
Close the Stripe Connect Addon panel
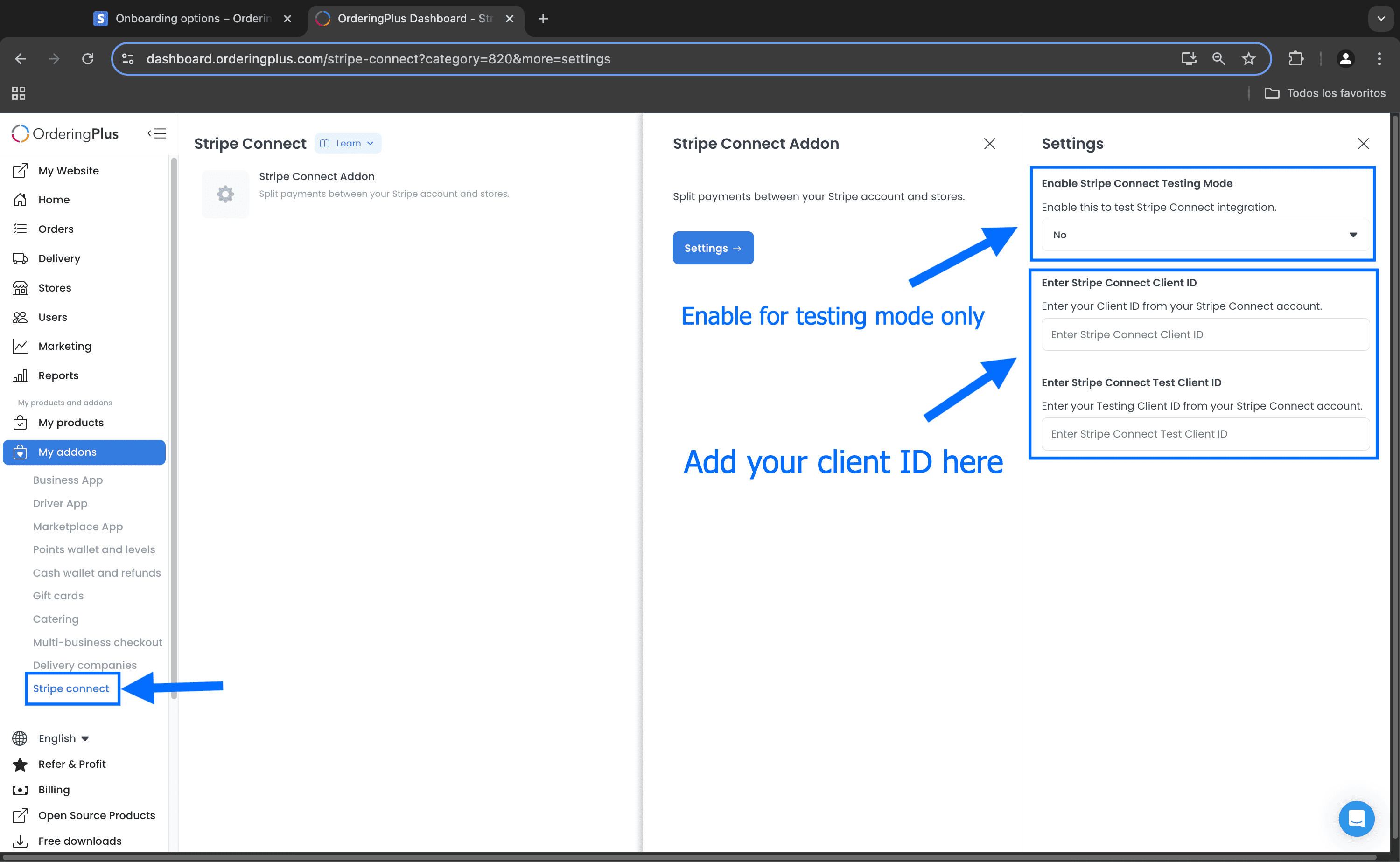pyautogui.click(x=989, y=144)
